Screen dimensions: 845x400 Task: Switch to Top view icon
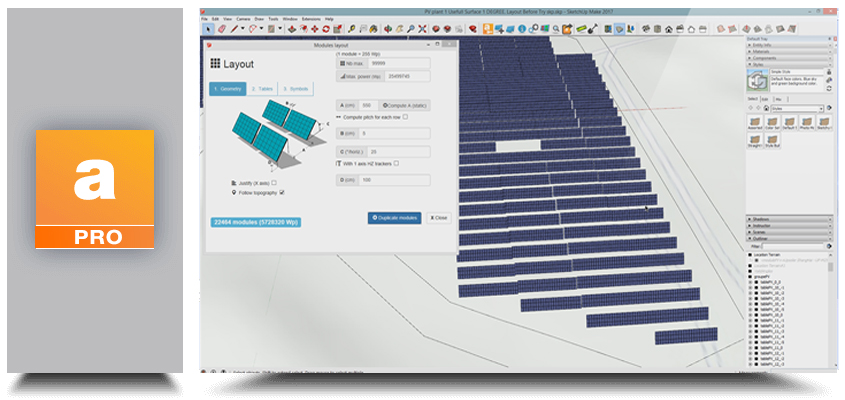point(656,29)
